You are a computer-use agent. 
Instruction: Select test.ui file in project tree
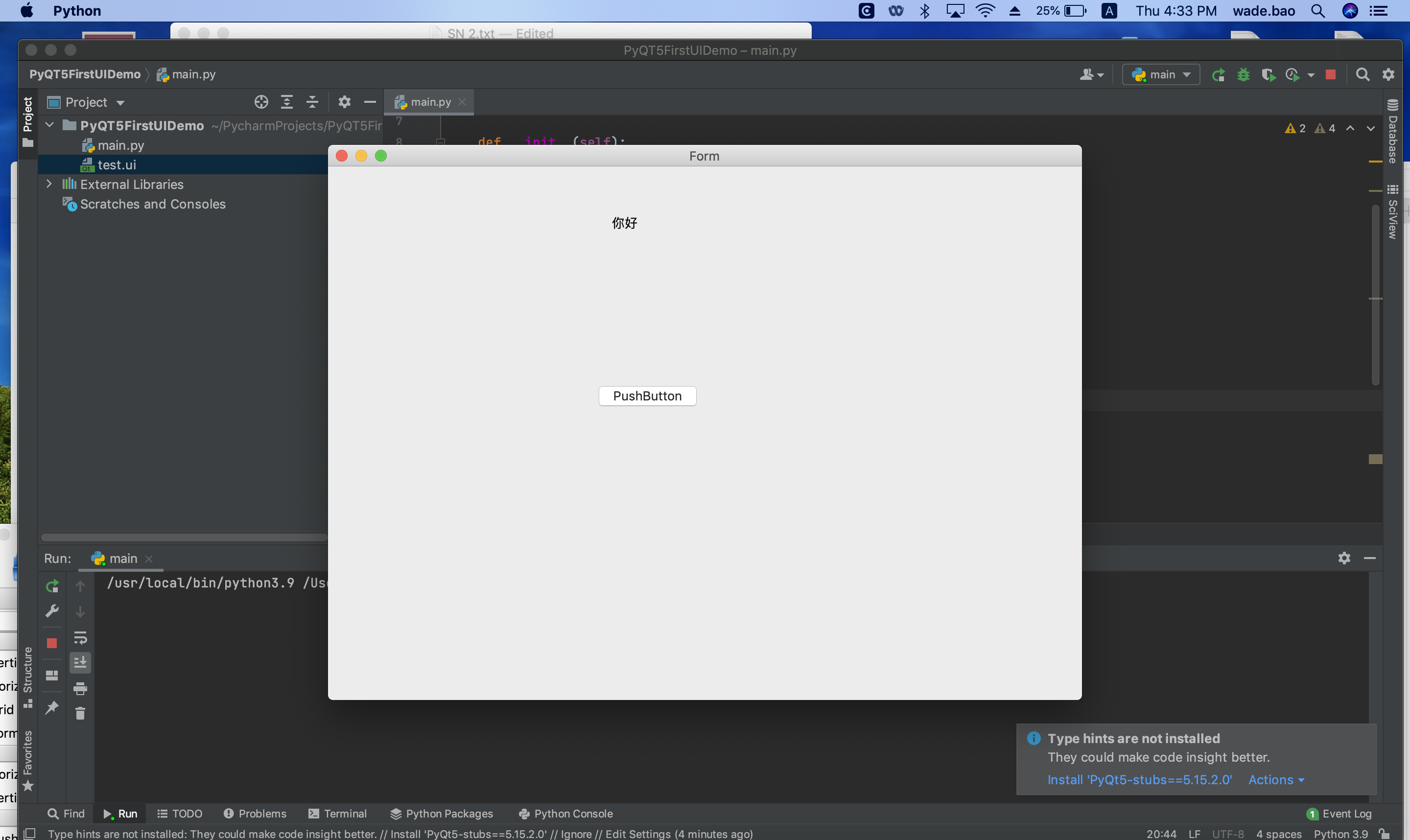point(117,164)
